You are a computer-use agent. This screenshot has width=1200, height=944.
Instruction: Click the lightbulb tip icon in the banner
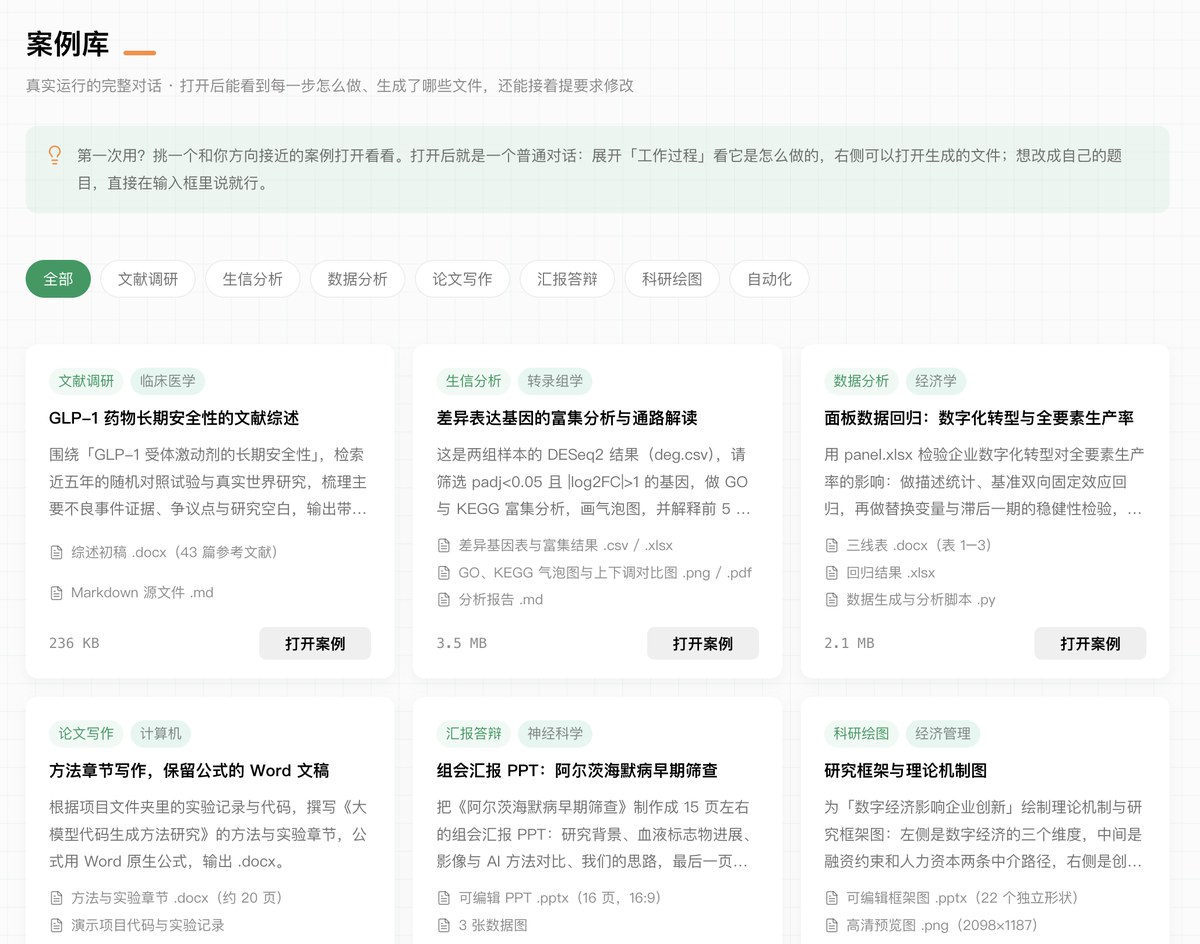(55, 155)
